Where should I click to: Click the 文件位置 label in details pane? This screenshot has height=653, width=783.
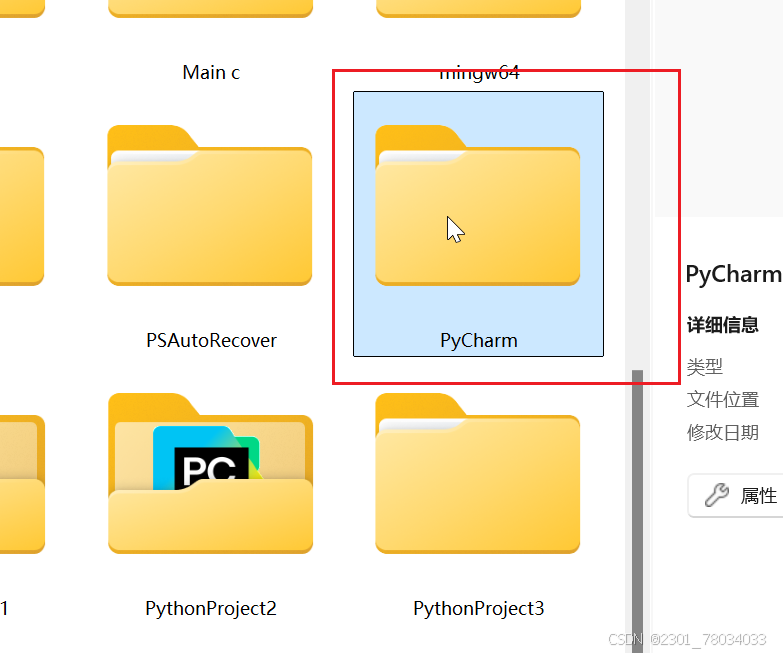(x=723, y=399)
